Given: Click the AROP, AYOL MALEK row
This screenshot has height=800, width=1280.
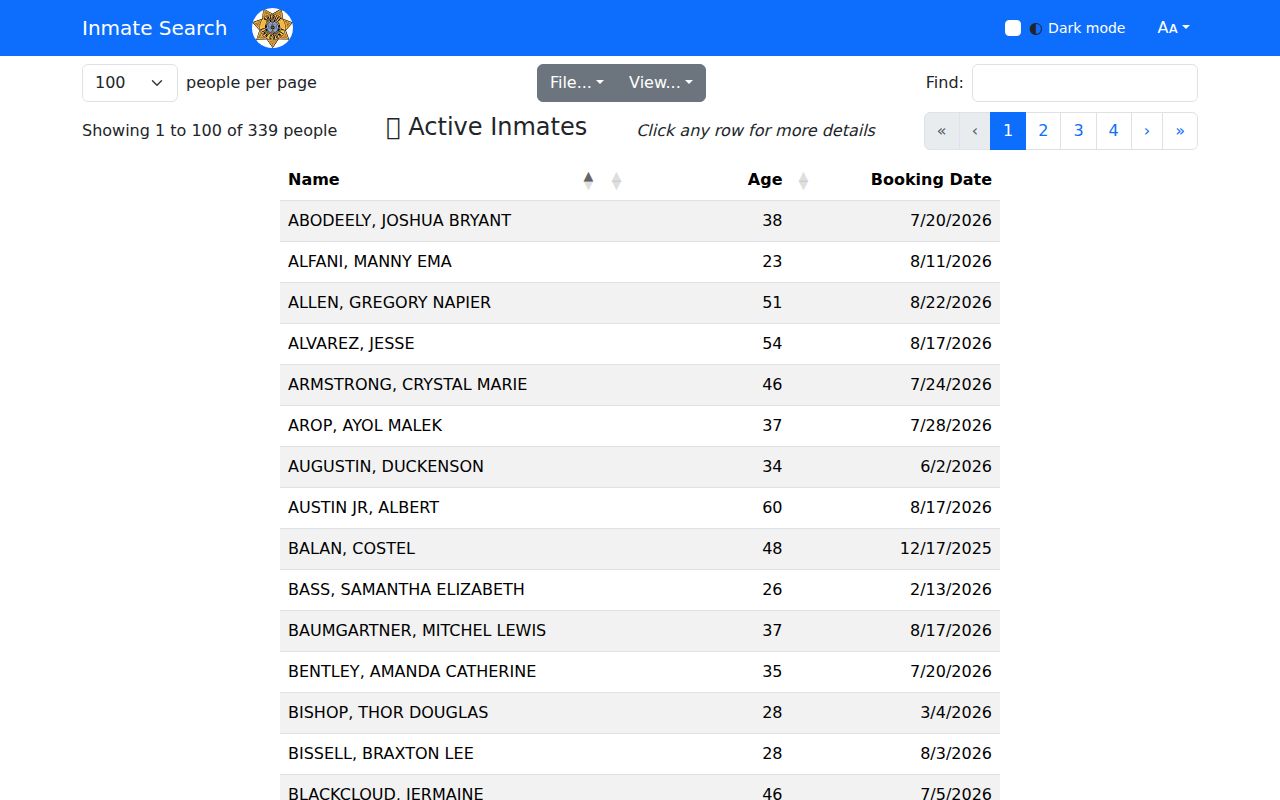Looking at the screenshot, I should tap(640, 426).
